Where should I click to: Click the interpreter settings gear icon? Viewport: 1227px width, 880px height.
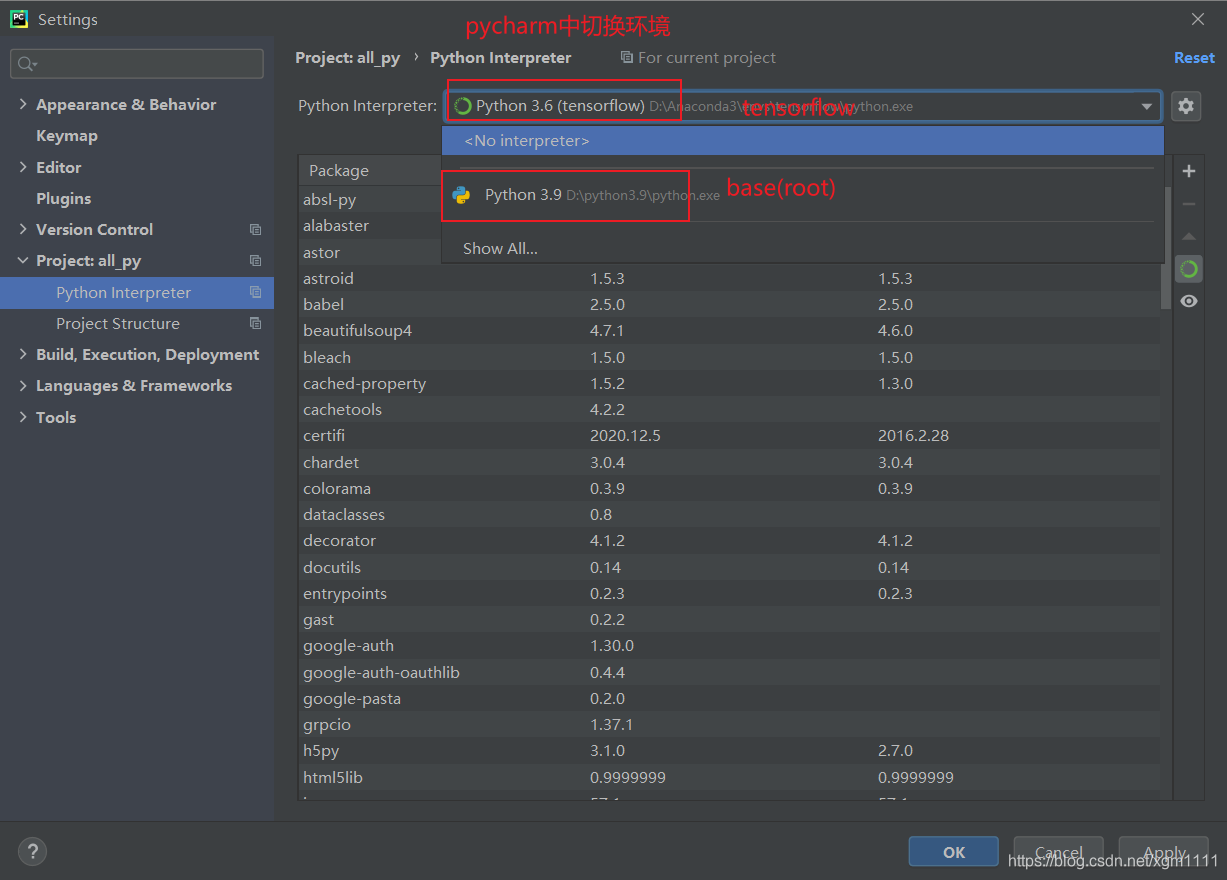click(1186, 106)
